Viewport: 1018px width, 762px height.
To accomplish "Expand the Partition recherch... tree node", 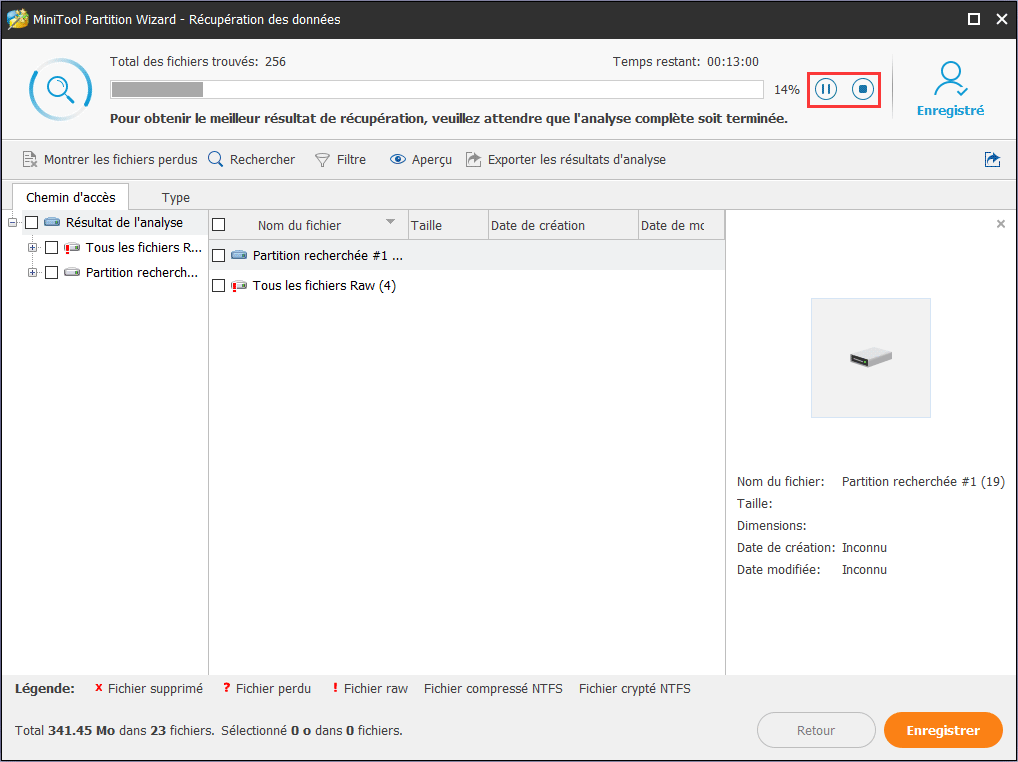I will 32,273.
